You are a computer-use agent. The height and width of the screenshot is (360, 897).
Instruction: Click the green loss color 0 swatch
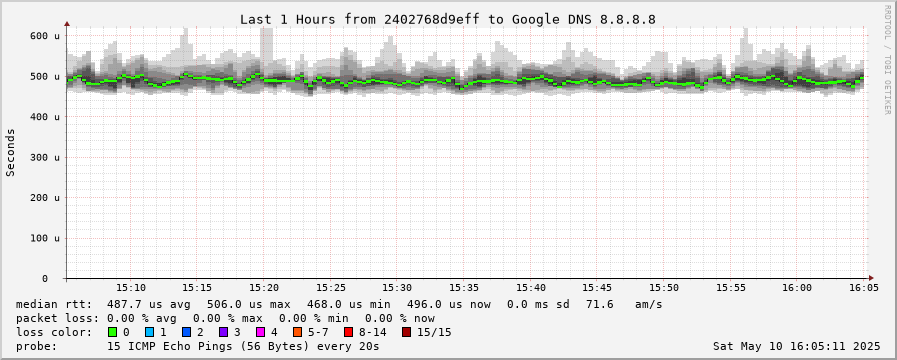(x=112, y=332)
